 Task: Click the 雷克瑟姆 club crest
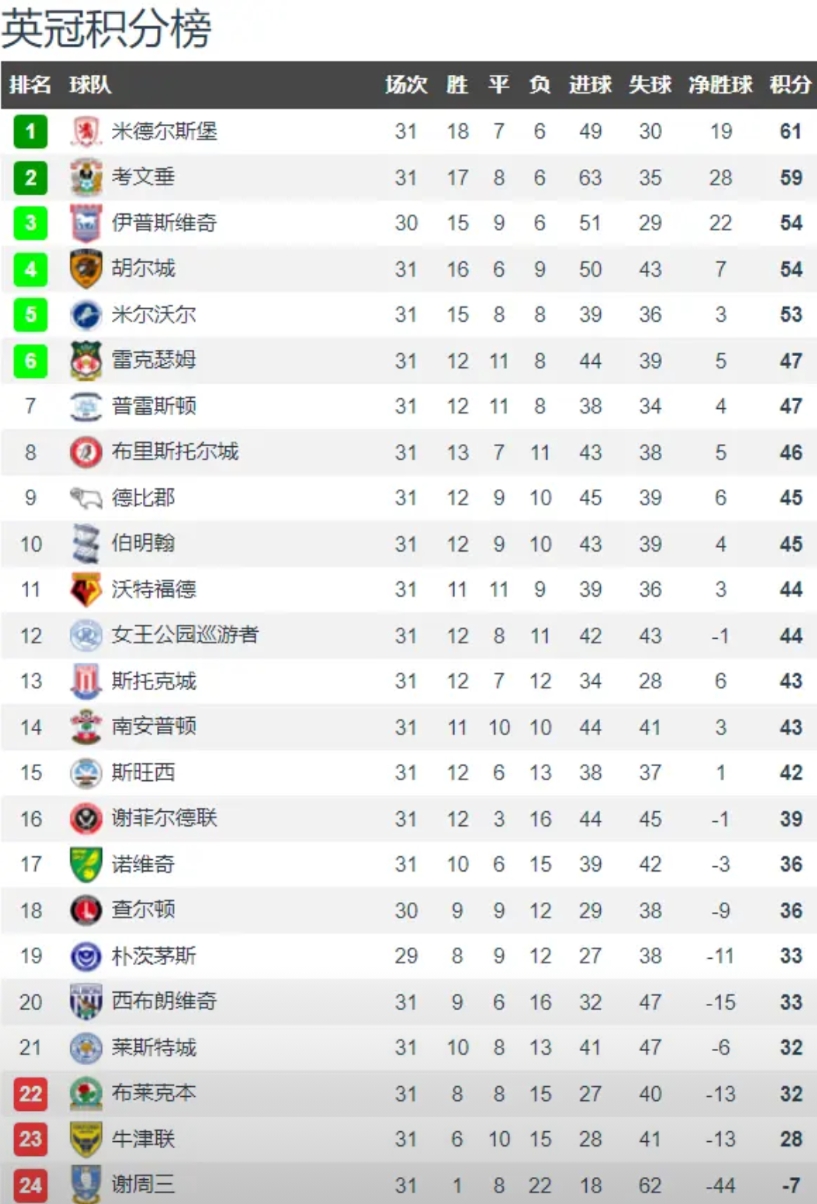(x=87, y=361)
